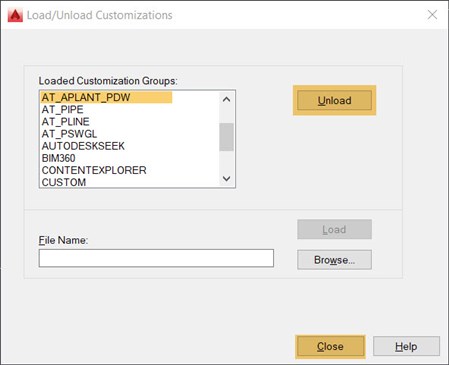Click the grayed-out Load button
Viewport: 449px width, 365px height.
(x=334, y=229)
